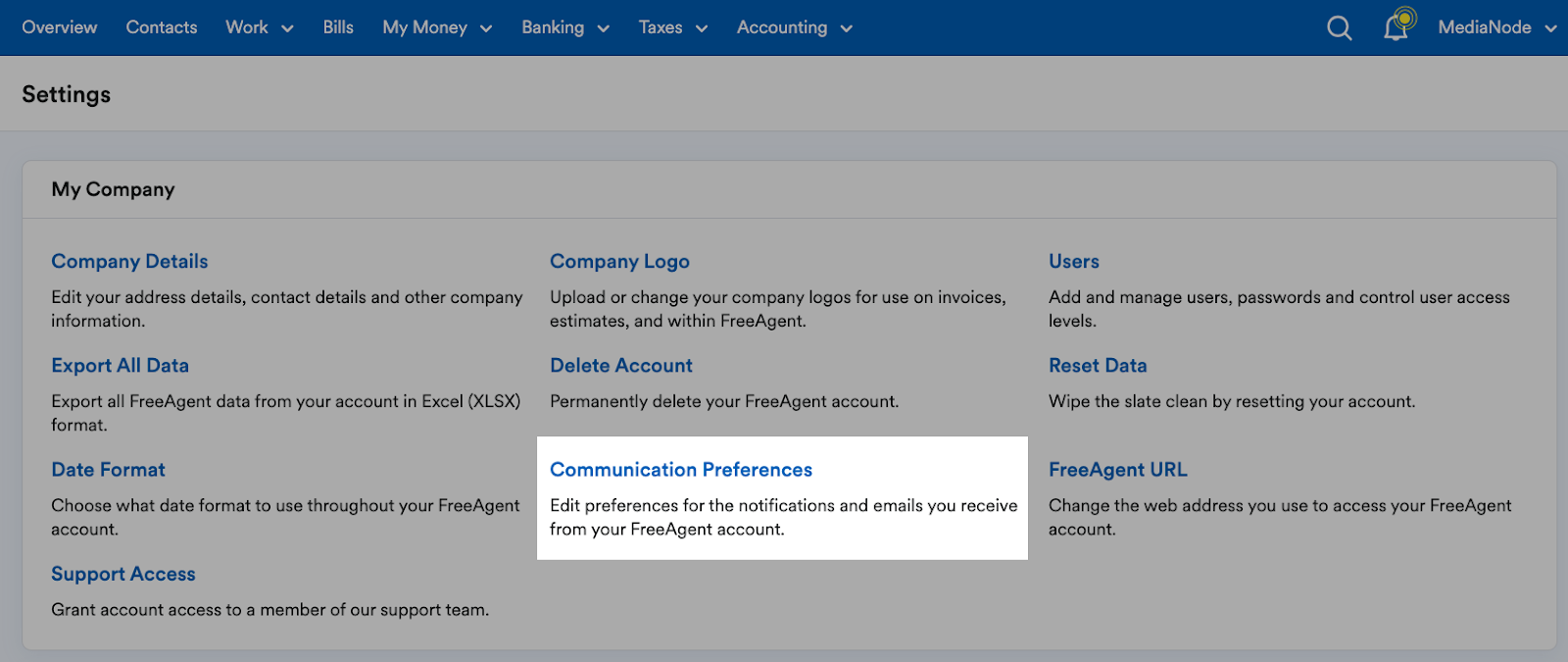
Task: Go to the Overview tab
Action: pyautogui.click(x=60, y=27)
